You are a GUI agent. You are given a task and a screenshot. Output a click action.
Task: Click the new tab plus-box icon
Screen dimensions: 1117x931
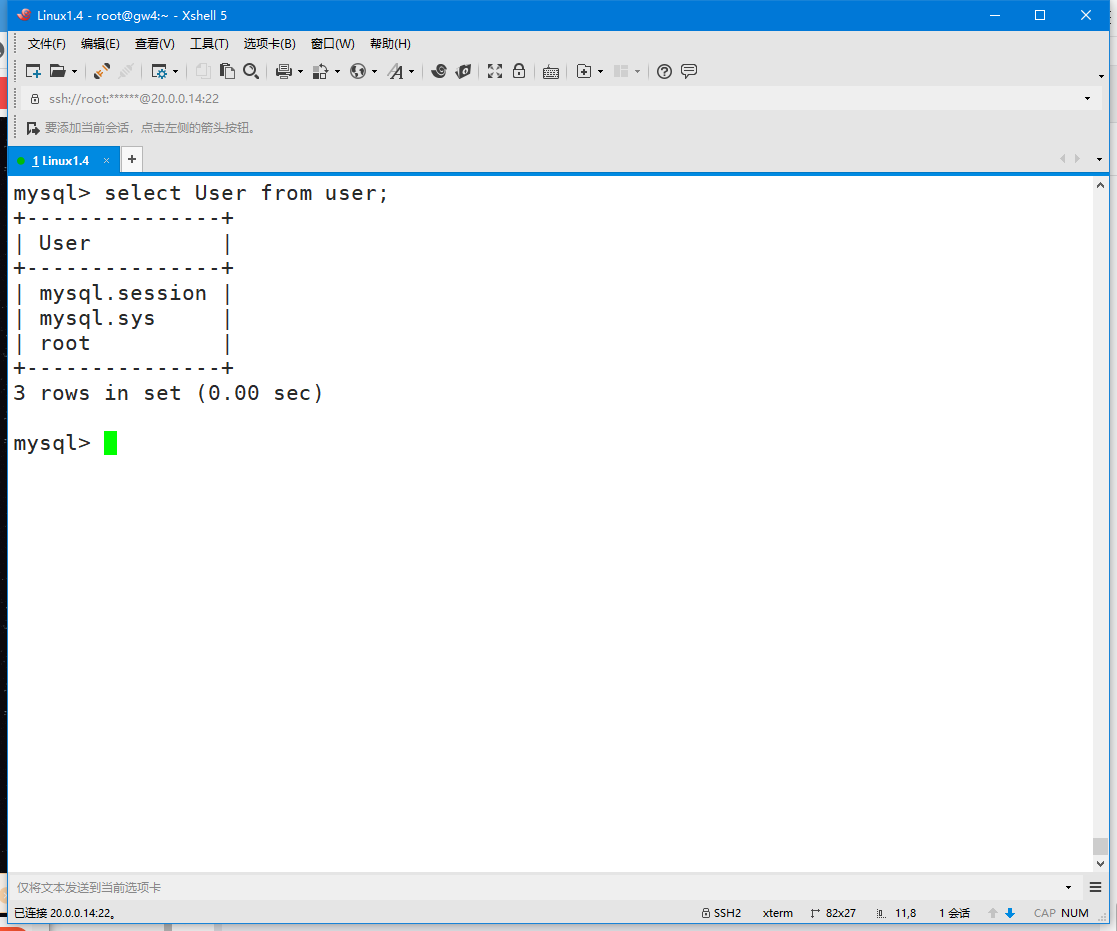point(584,71)
